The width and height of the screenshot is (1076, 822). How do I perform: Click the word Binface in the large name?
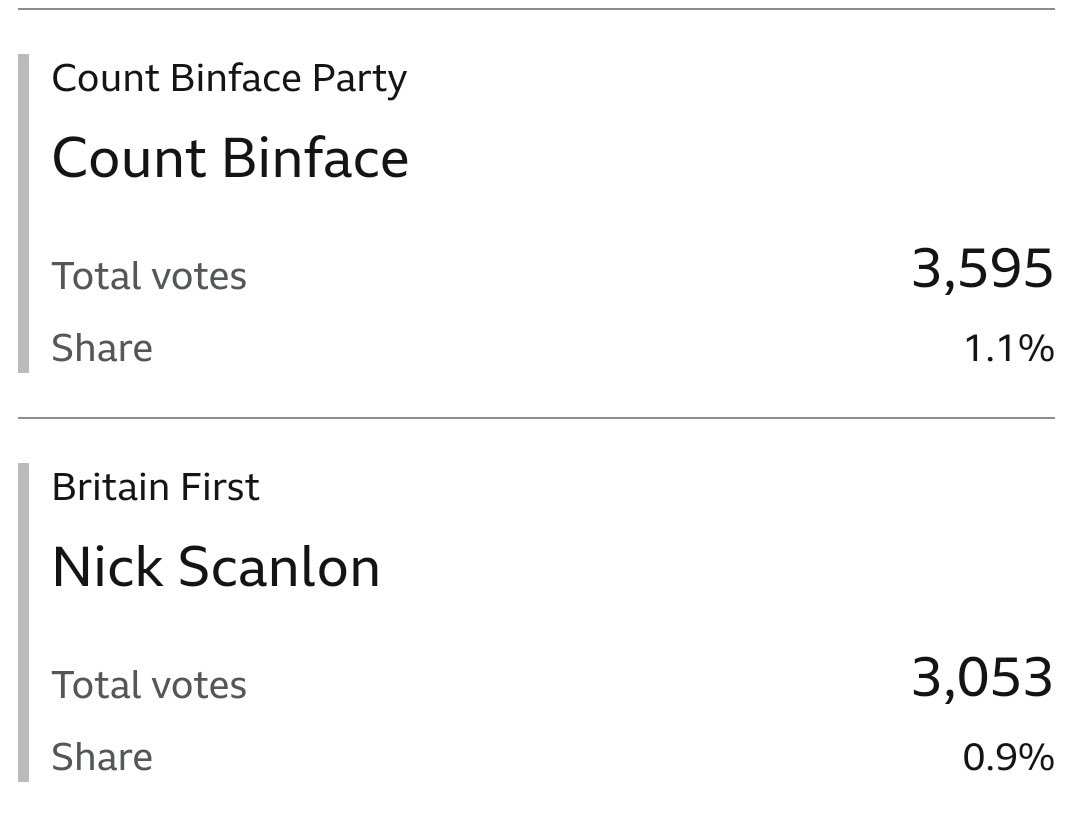[315, 158]
